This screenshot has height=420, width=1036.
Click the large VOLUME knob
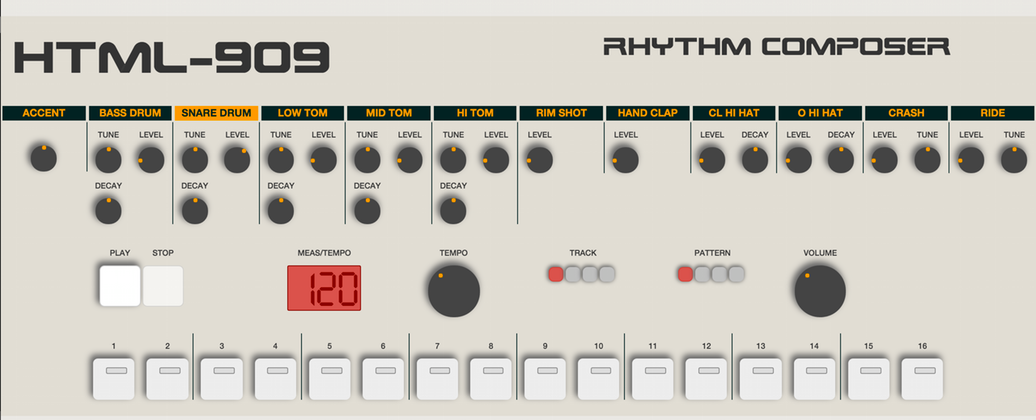click(820, 291)
